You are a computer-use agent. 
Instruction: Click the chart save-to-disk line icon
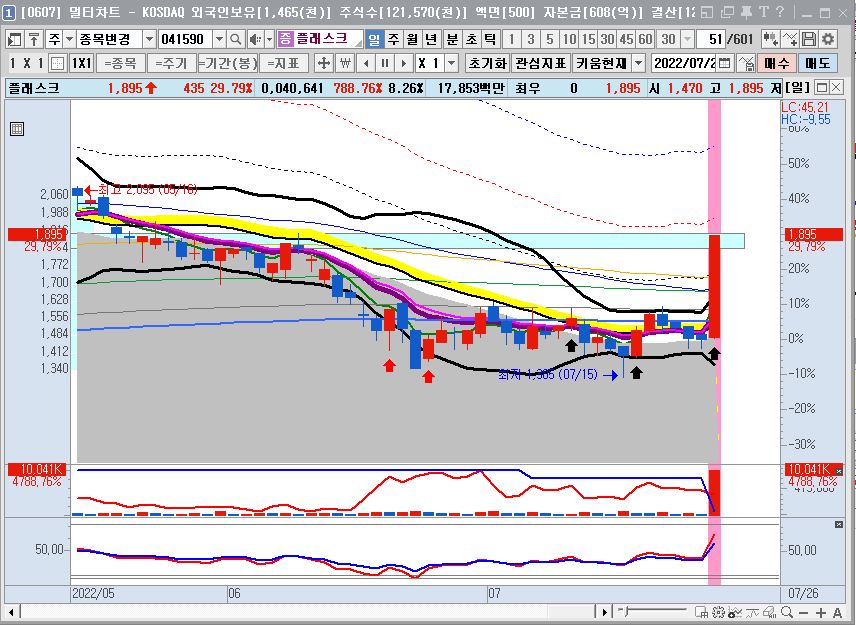746,63
